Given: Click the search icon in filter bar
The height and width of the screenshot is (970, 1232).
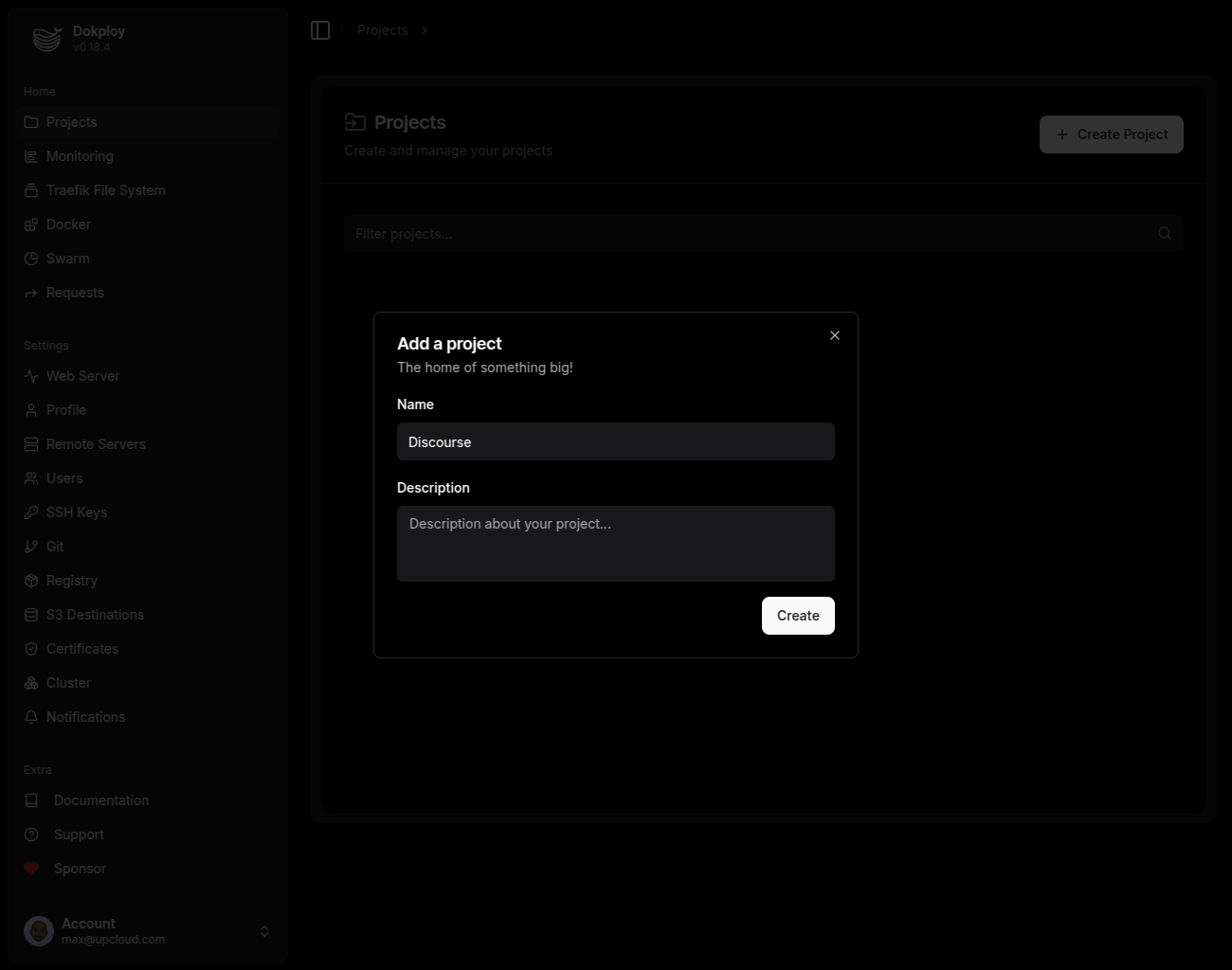Looking at the screenshot, I should [1164, 233].
